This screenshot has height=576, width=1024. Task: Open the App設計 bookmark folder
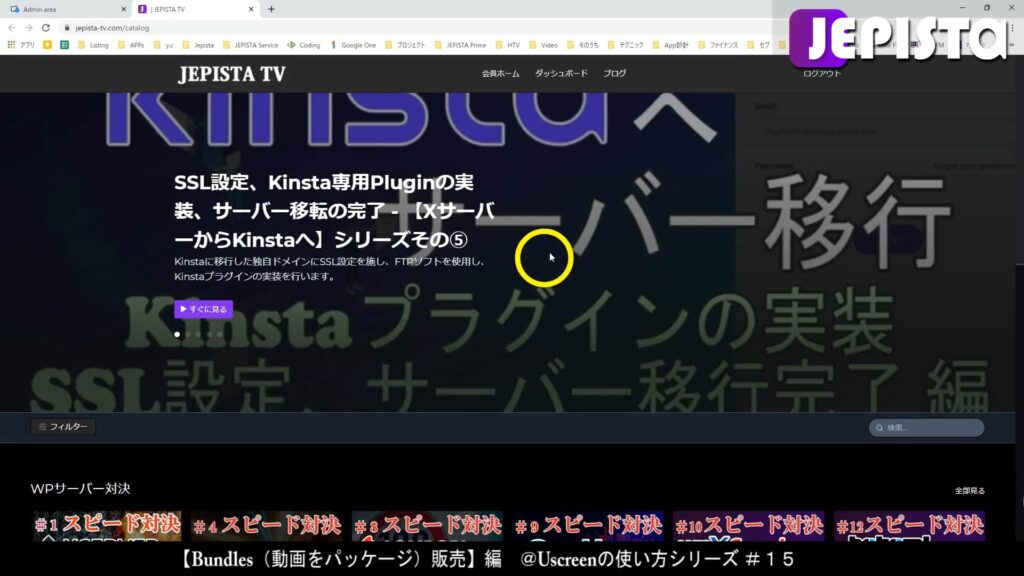pos(670,45)
